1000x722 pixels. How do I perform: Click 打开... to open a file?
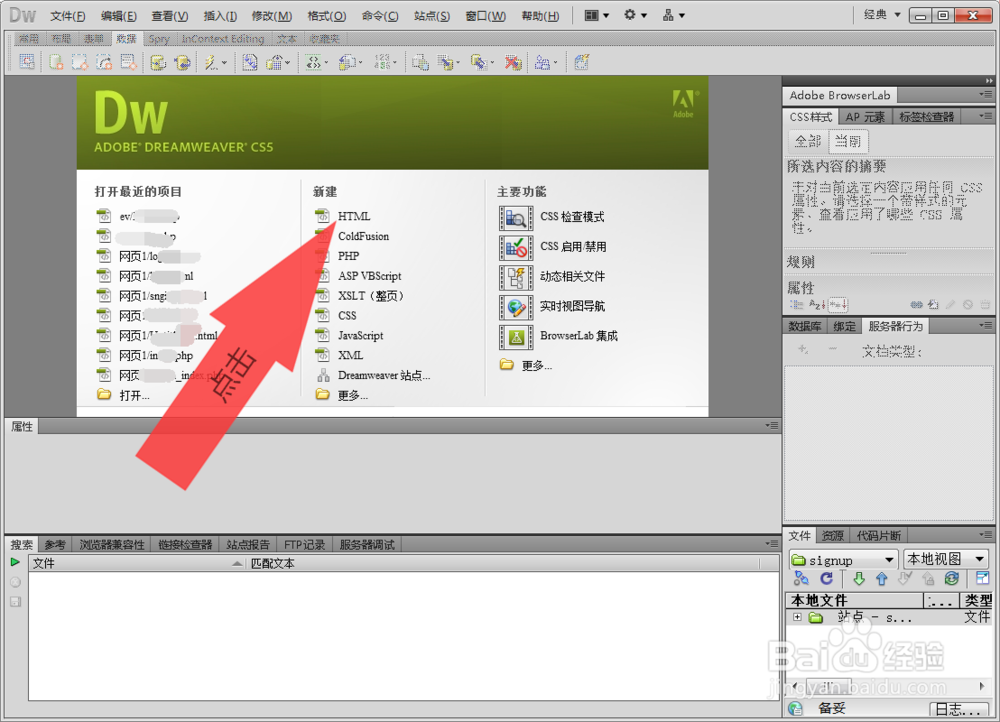[x=135, y=395]
